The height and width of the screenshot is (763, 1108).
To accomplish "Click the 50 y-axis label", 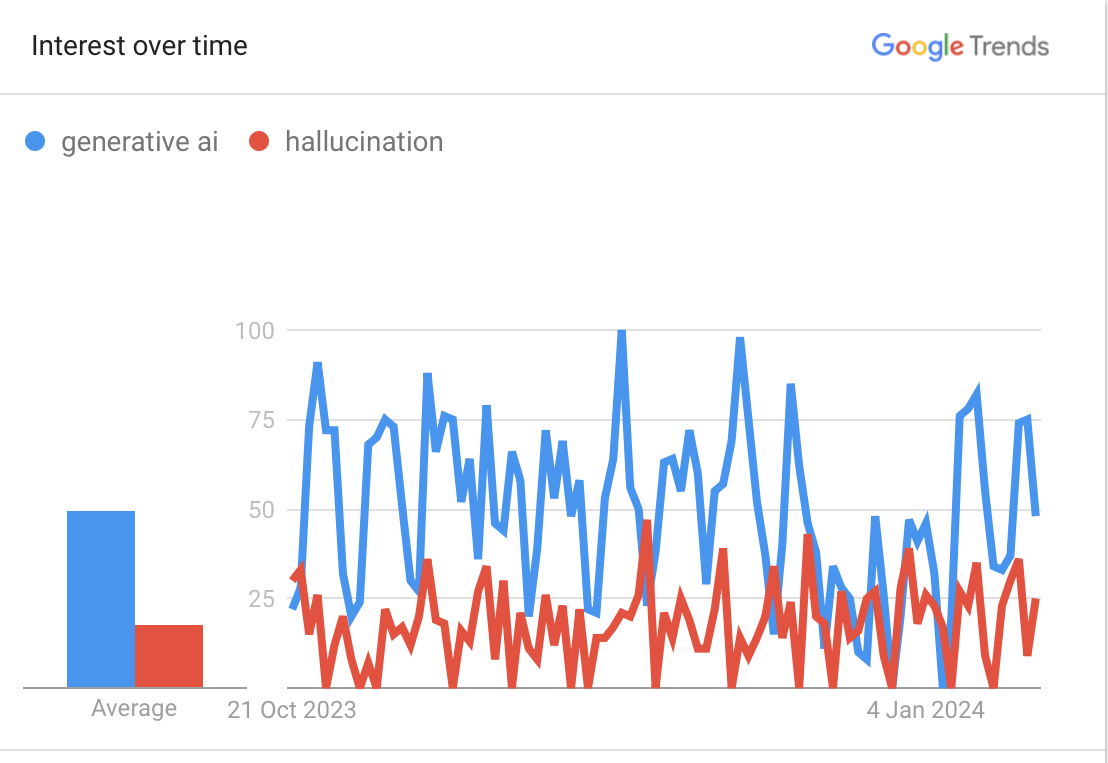I will click(260, 509).
